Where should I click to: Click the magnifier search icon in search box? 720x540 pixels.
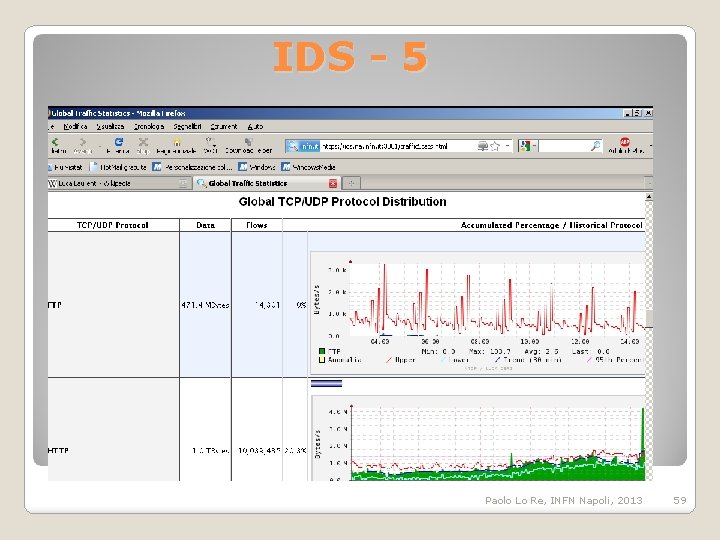coord(595,146)
